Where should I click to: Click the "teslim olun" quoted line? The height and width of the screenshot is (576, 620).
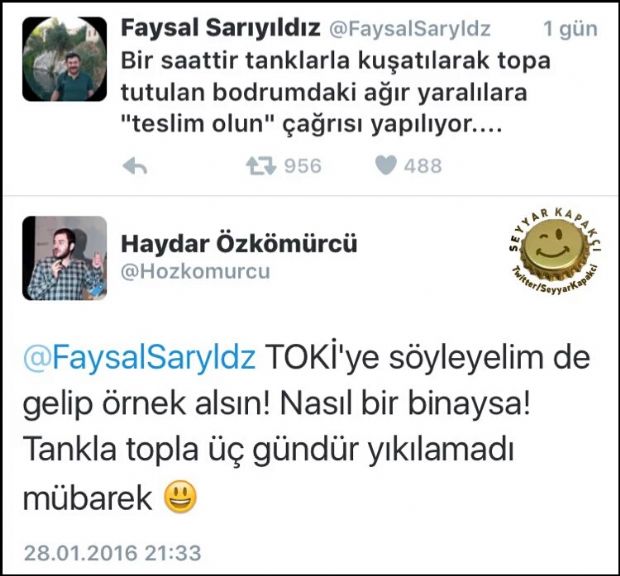[x=311, y=124]
